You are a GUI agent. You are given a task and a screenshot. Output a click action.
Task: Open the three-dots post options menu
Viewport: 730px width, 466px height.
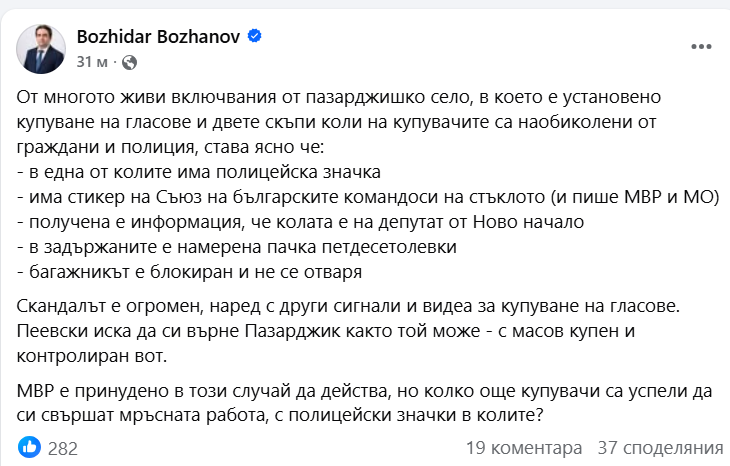(703, 48)
